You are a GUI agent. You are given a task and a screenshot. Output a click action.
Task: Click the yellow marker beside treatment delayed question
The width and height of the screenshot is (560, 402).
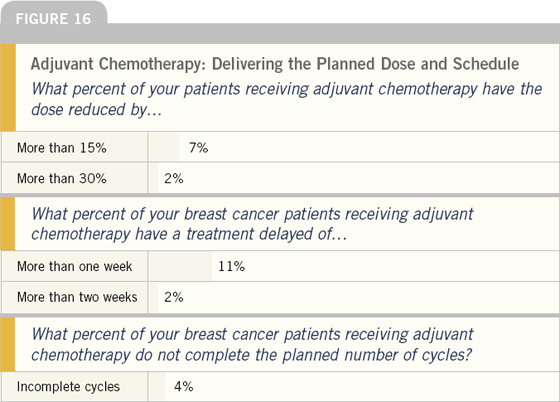pos(9,224)
